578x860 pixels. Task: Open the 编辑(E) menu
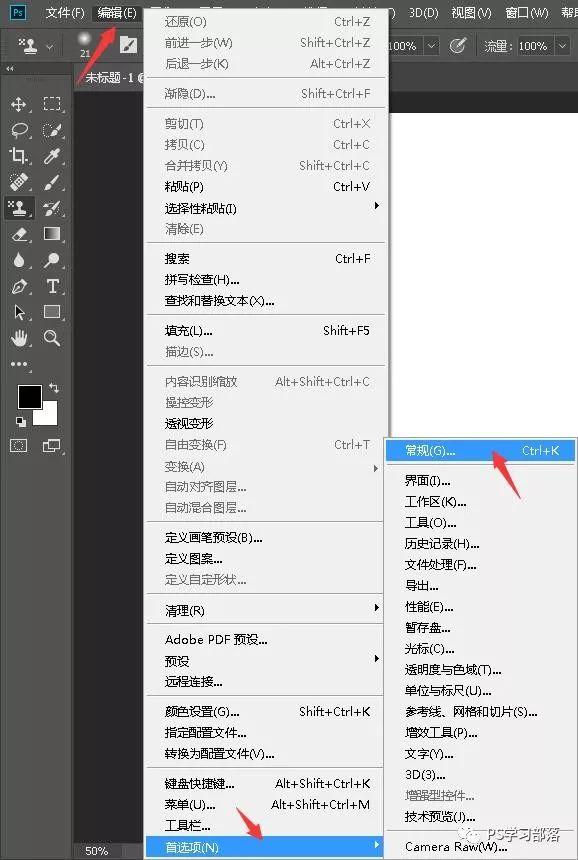click(x=117, y=12)
